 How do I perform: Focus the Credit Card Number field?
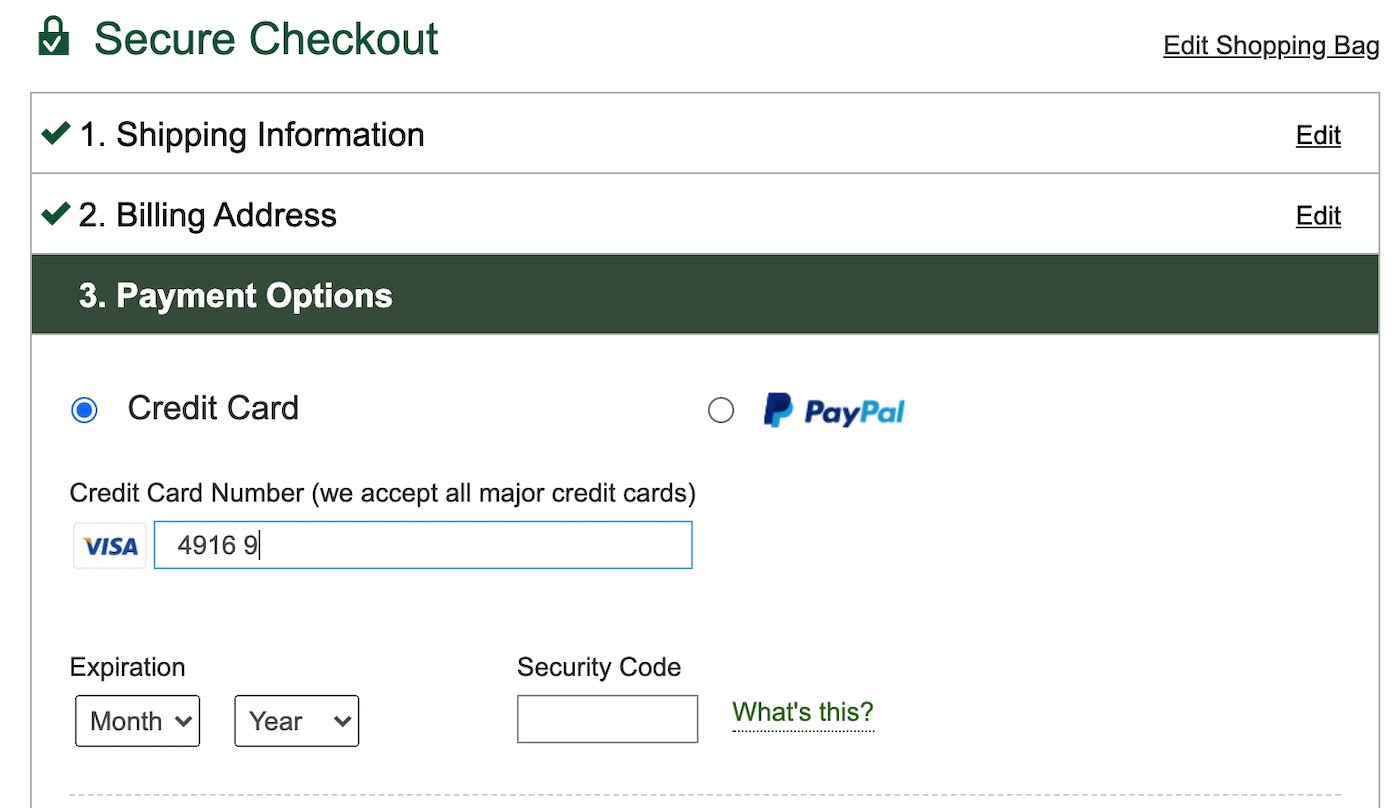tap(423, 545)
